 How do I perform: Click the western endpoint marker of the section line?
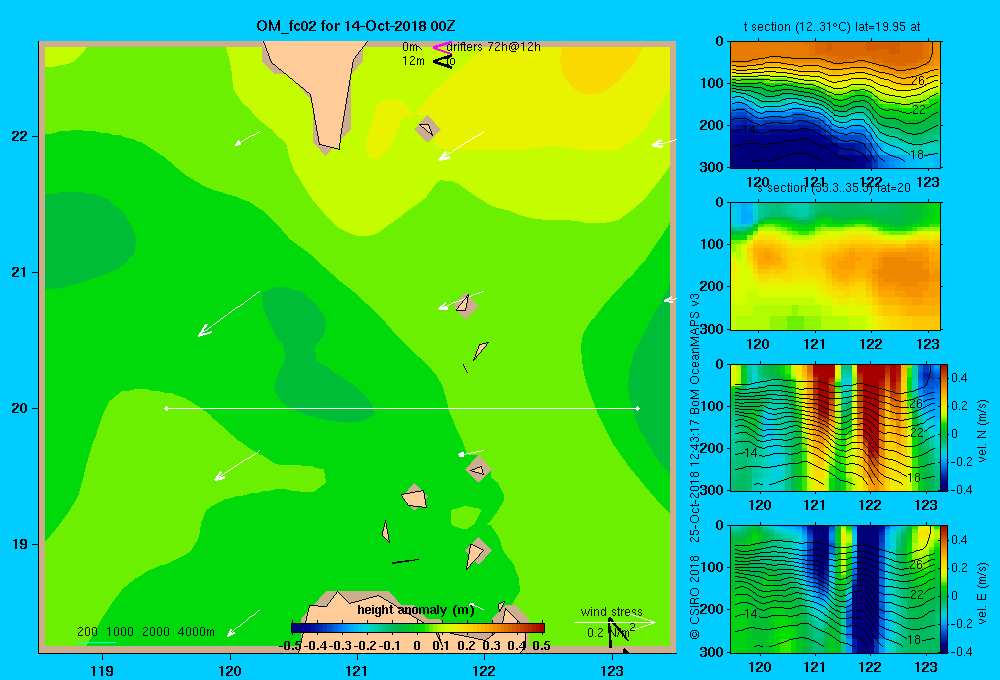pos(166,408)
